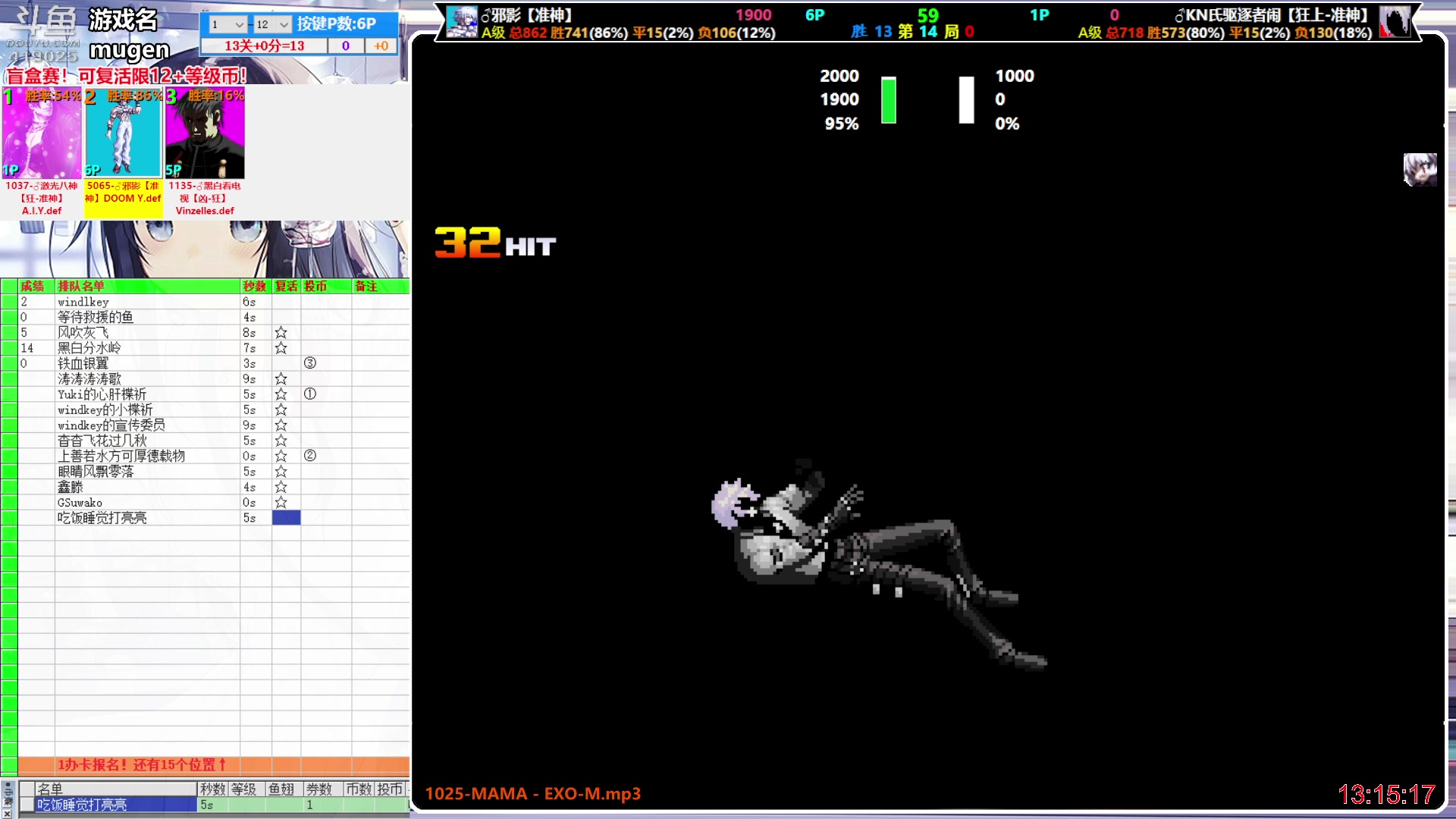1456x819 pixels.
Task: Click the 复活 column header
Action: pos(286,286)
